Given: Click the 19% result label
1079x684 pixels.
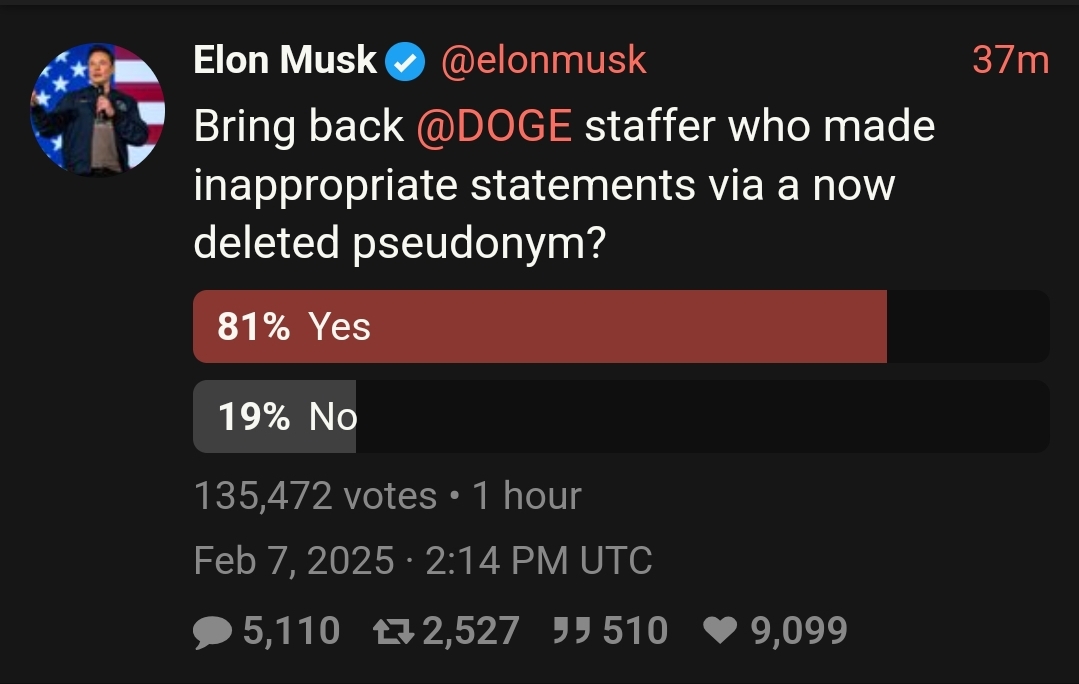Looking at the screenshot, I should 254,417.
